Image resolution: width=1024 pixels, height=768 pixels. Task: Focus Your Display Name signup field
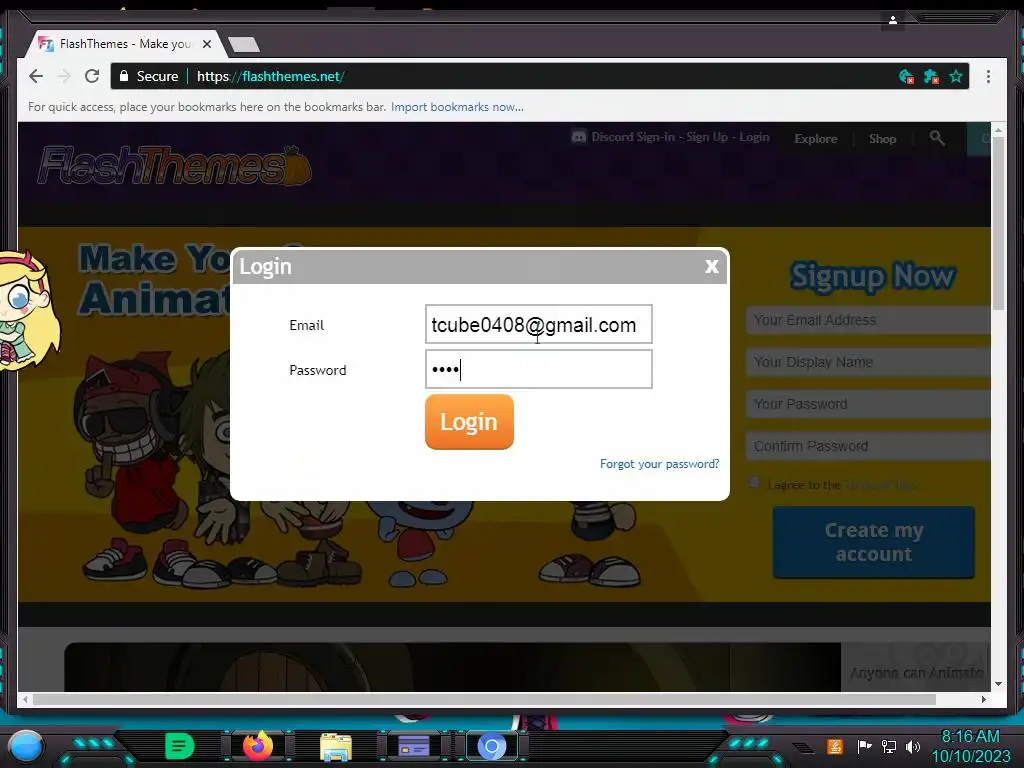pos(869,362)
